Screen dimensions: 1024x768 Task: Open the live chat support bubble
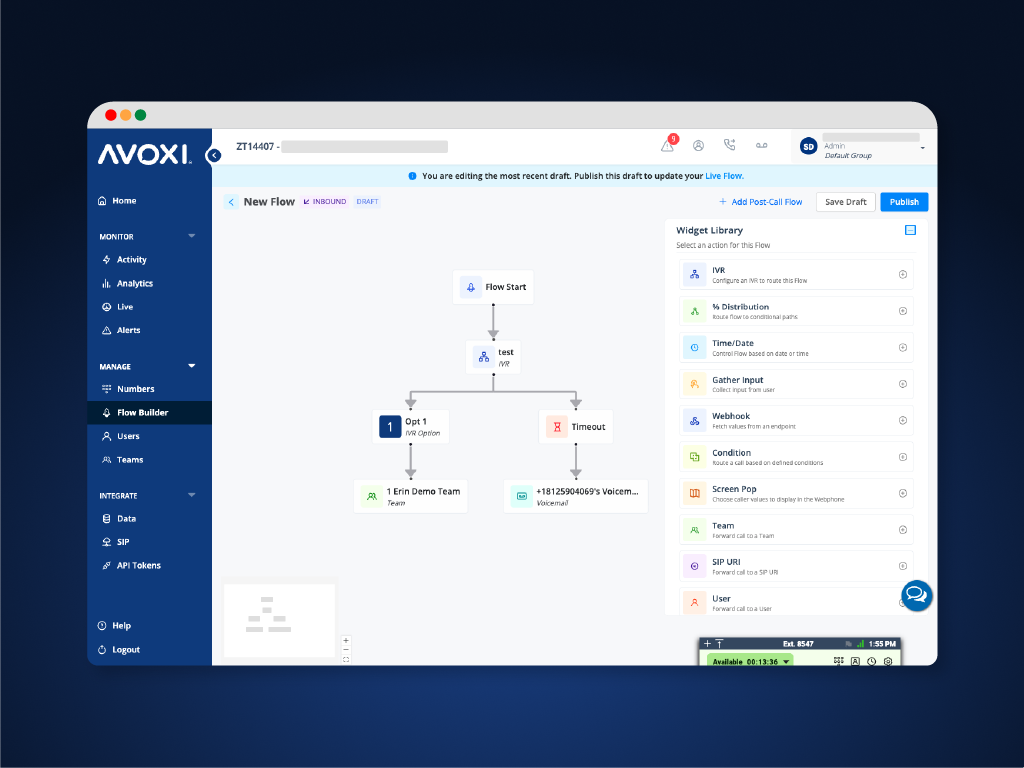[x=916, y=595]
